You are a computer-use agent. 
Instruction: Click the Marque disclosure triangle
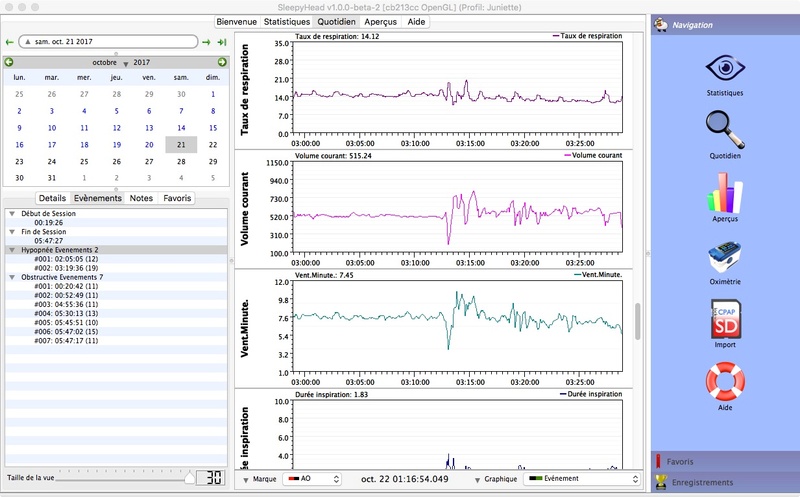tap(246, 480)
